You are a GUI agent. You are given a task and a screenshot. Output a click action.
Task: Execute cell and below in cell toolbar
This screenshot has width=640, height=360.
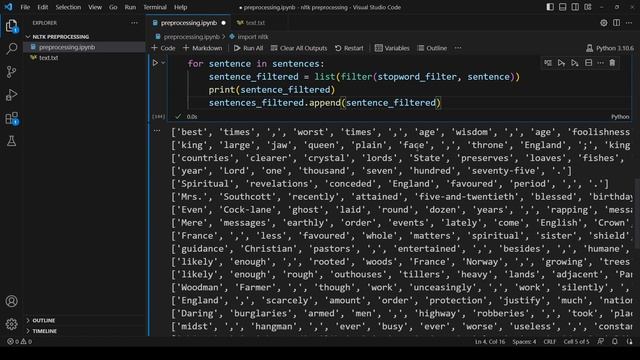(575, 63)
